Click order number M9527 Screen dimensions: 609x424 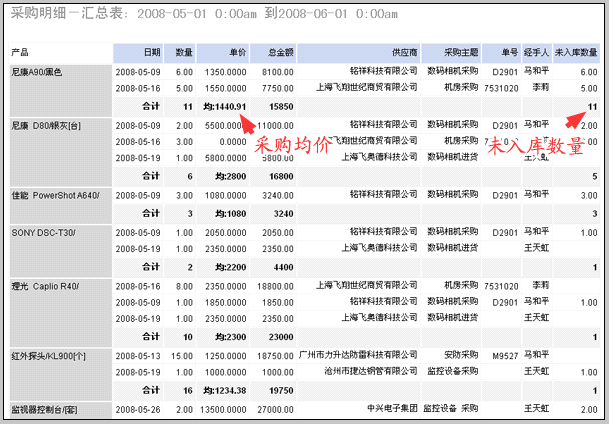click(x=505, y=355)
